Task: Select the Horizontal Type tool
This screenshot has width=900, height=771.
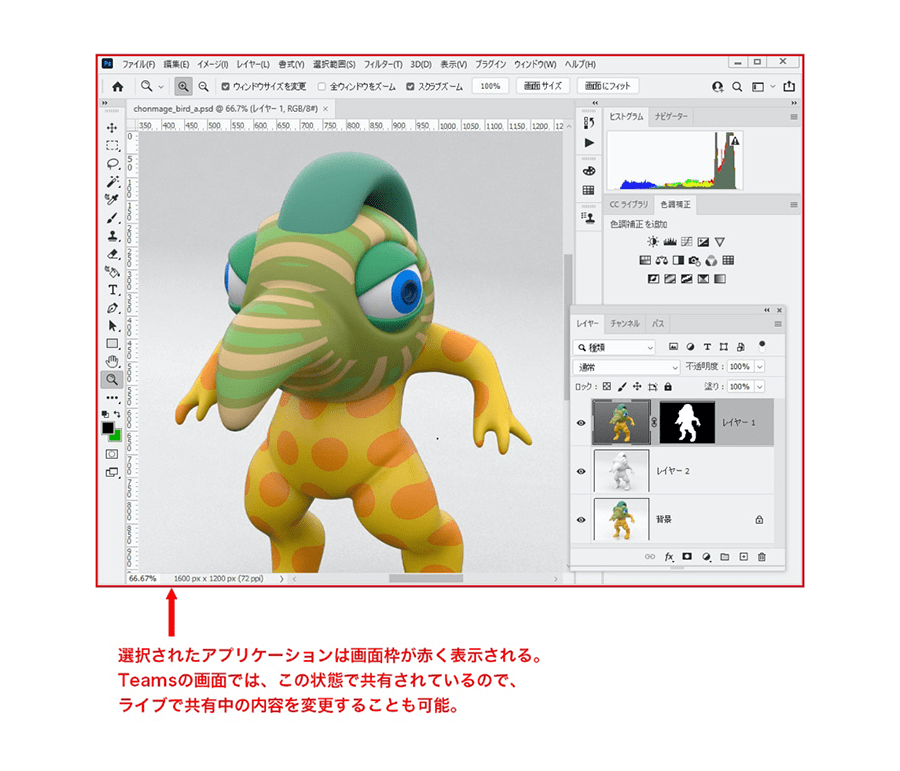Action: point(112,290)
